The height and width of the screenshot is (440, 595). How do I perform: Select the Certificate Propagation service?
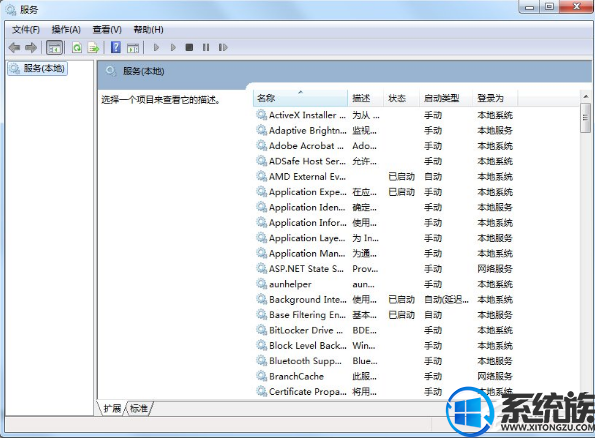[385, 391]
